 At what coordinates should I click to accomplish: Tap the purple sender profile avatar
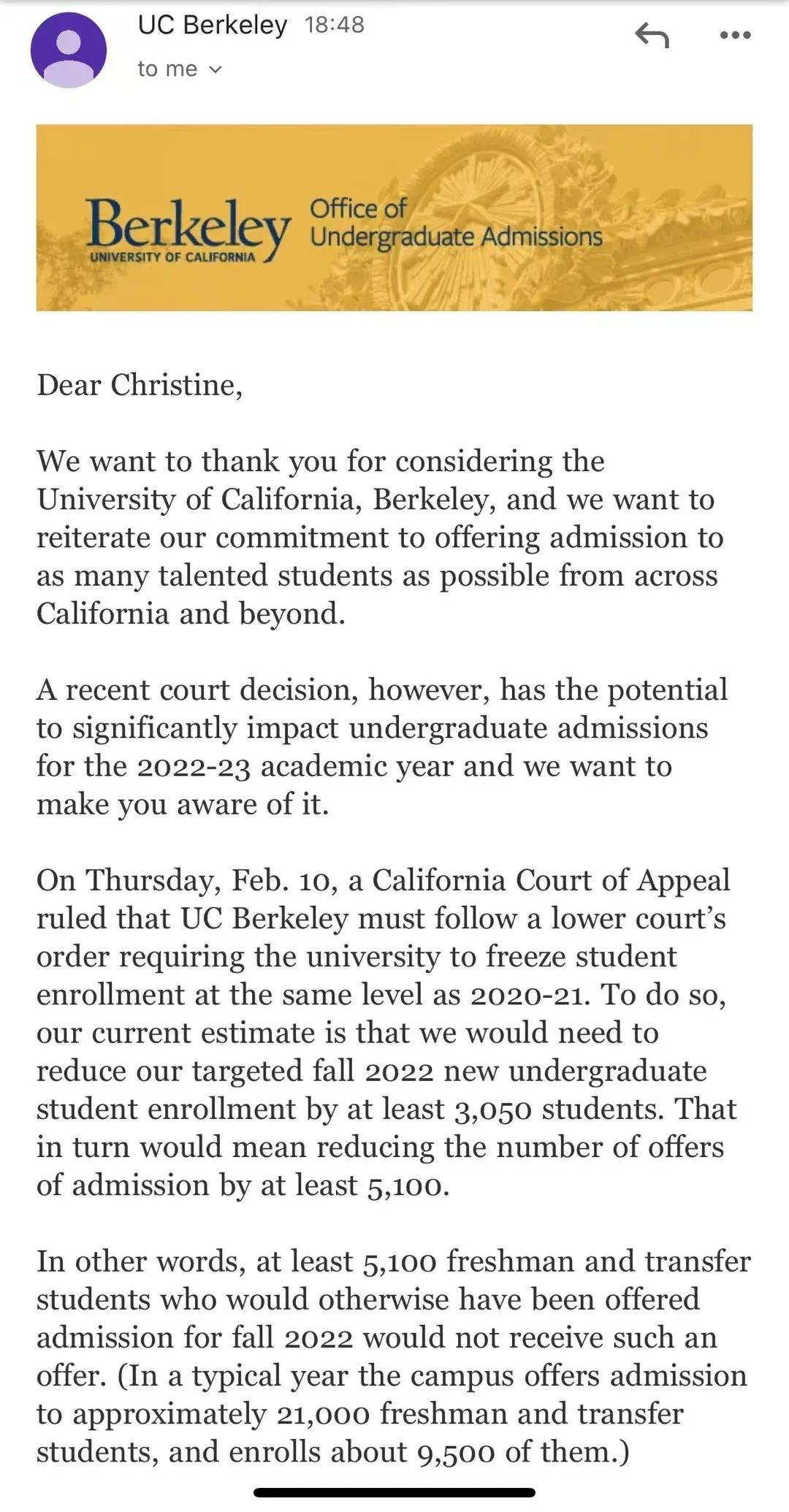coord(68,50)
